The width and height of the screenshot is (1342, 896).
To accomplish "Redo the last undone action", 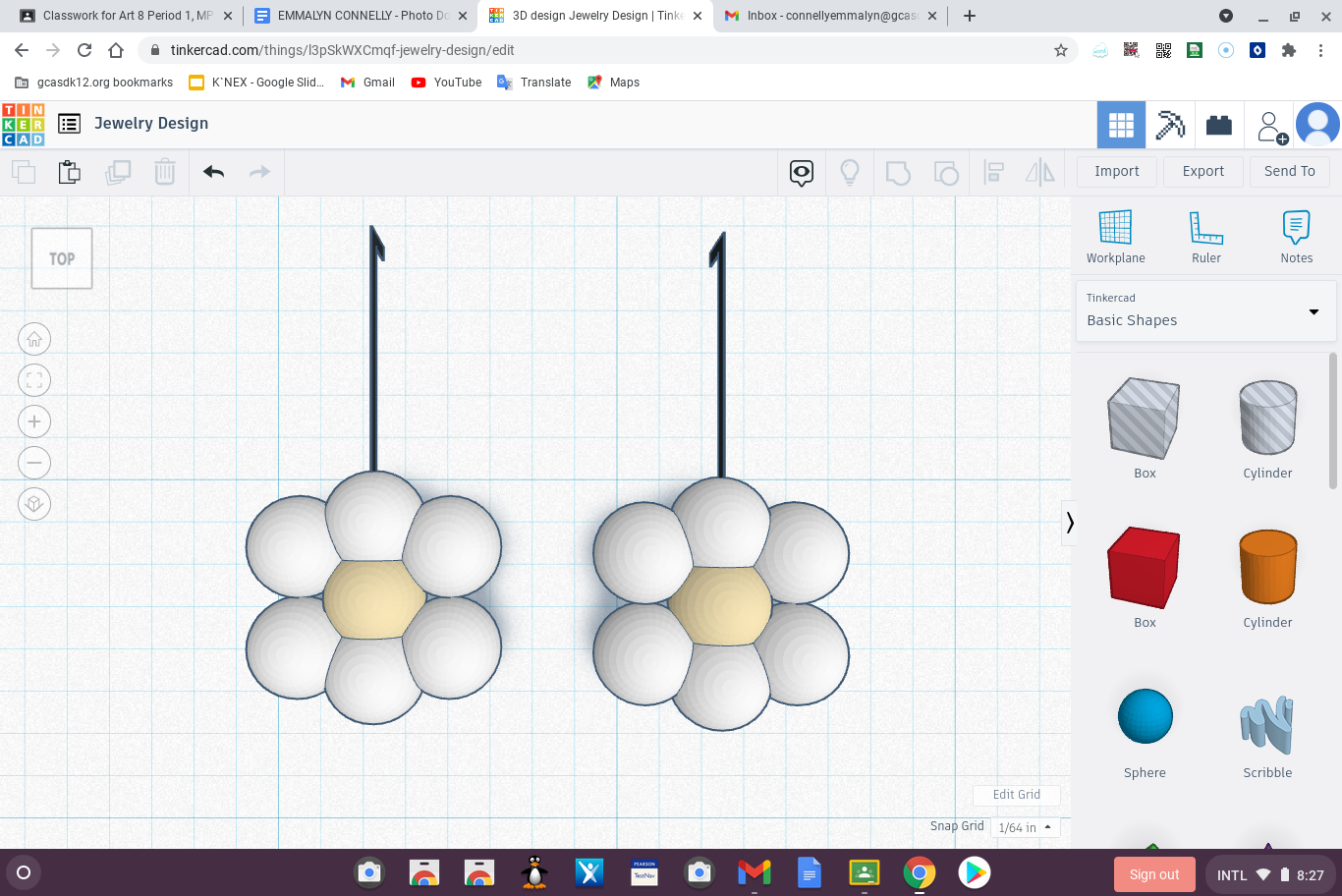I will pyautogui.click(x=259, y=172).
